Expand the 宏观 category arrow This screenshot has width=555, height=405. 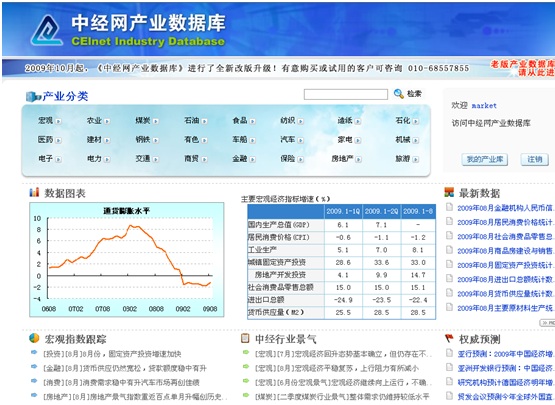tap(58, 121)
